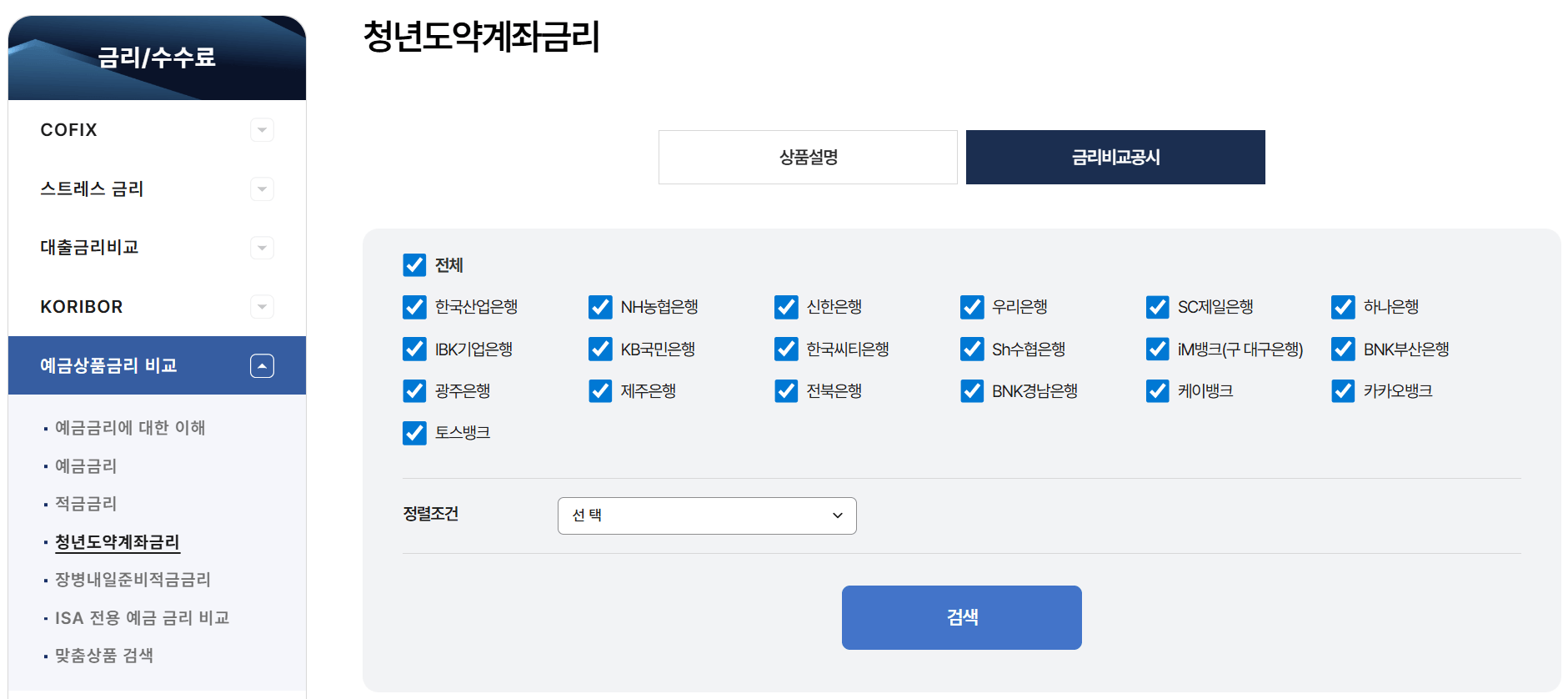Uncheck the Sh수협은행 checkbox
The height and width of the screenshot is (699, 1568).
[972, 349]
